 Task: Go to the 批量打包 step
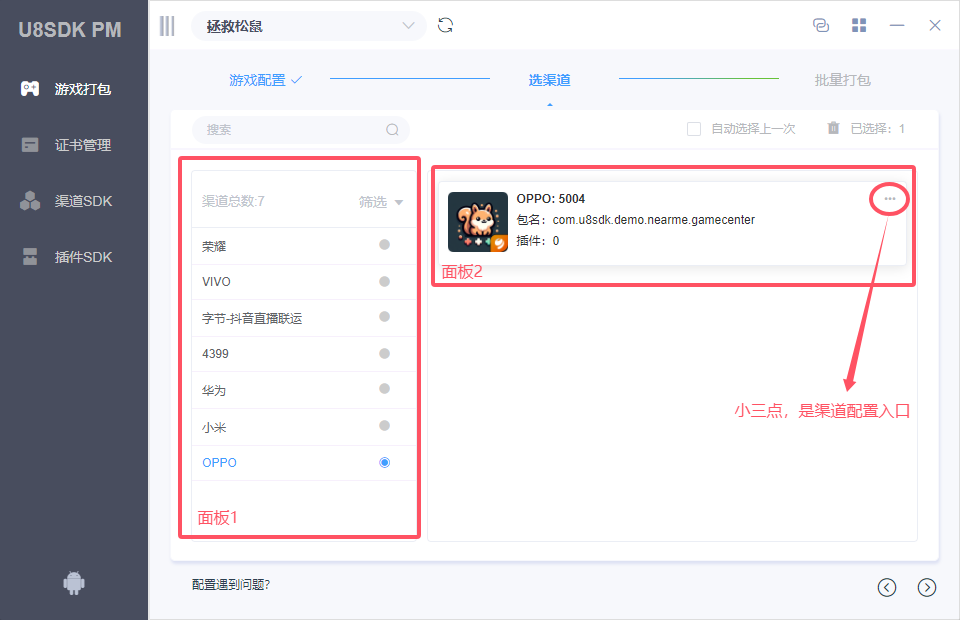pyautogui.click(x=842, y=80)
